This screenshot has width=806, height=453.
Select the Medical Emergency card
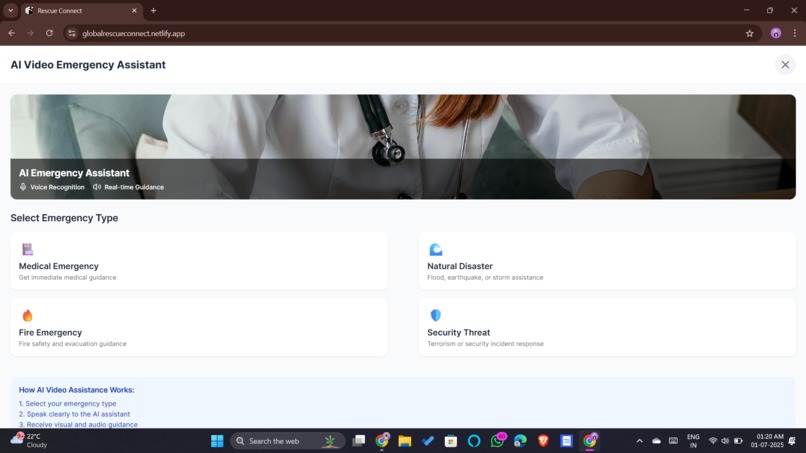click(x=199, y=261)
